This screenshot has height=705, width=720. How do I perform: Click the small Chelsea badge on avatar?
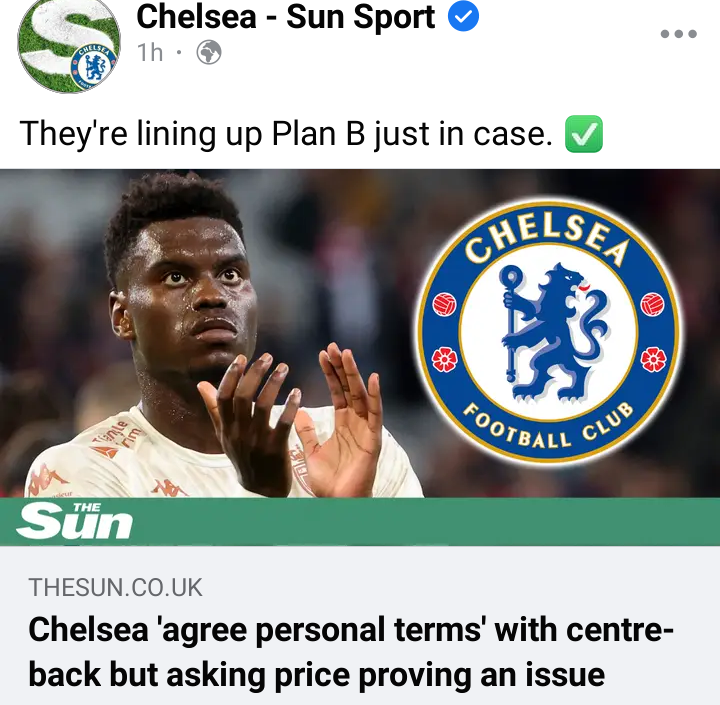(x=94, y=67)
